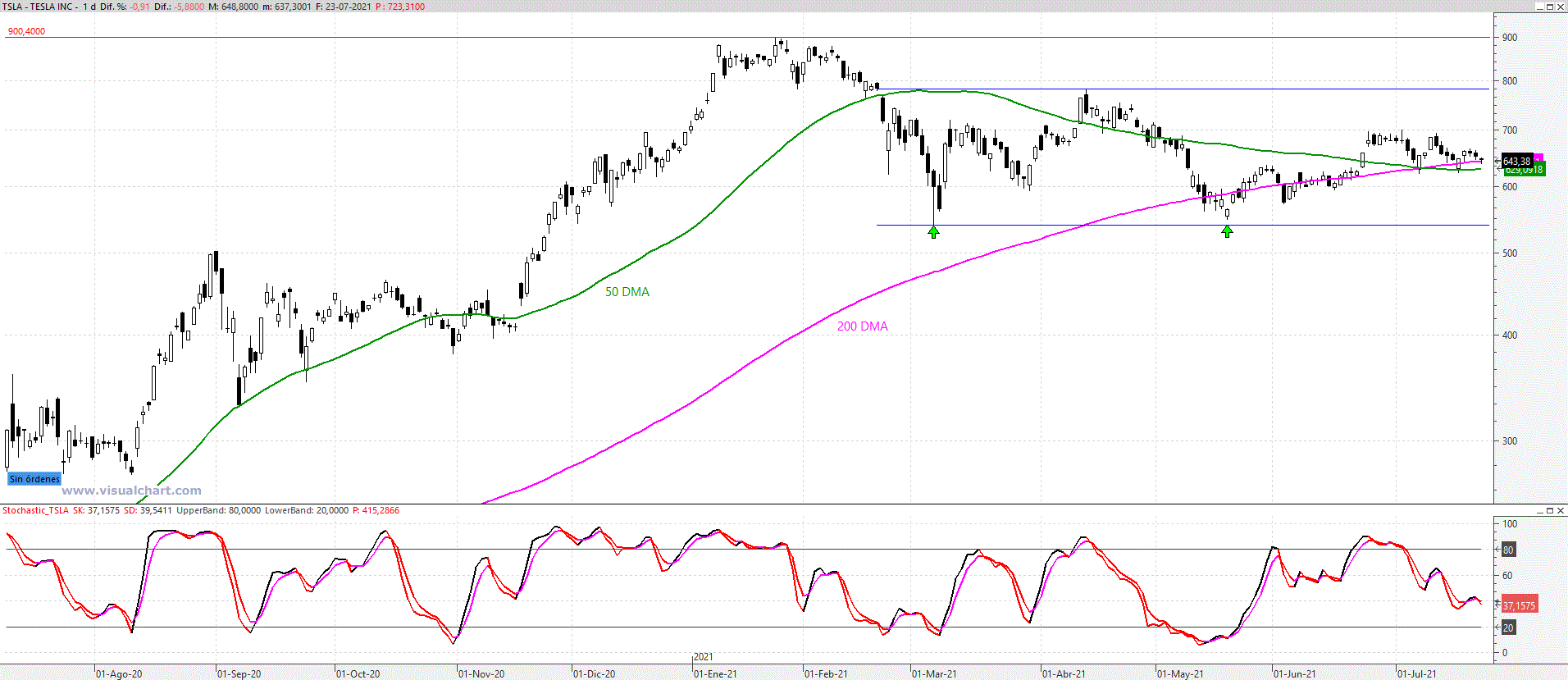Maximize the Stochastic indicator panel
The height and width of the screenshot is (680, 1568).
point(1550,510)
